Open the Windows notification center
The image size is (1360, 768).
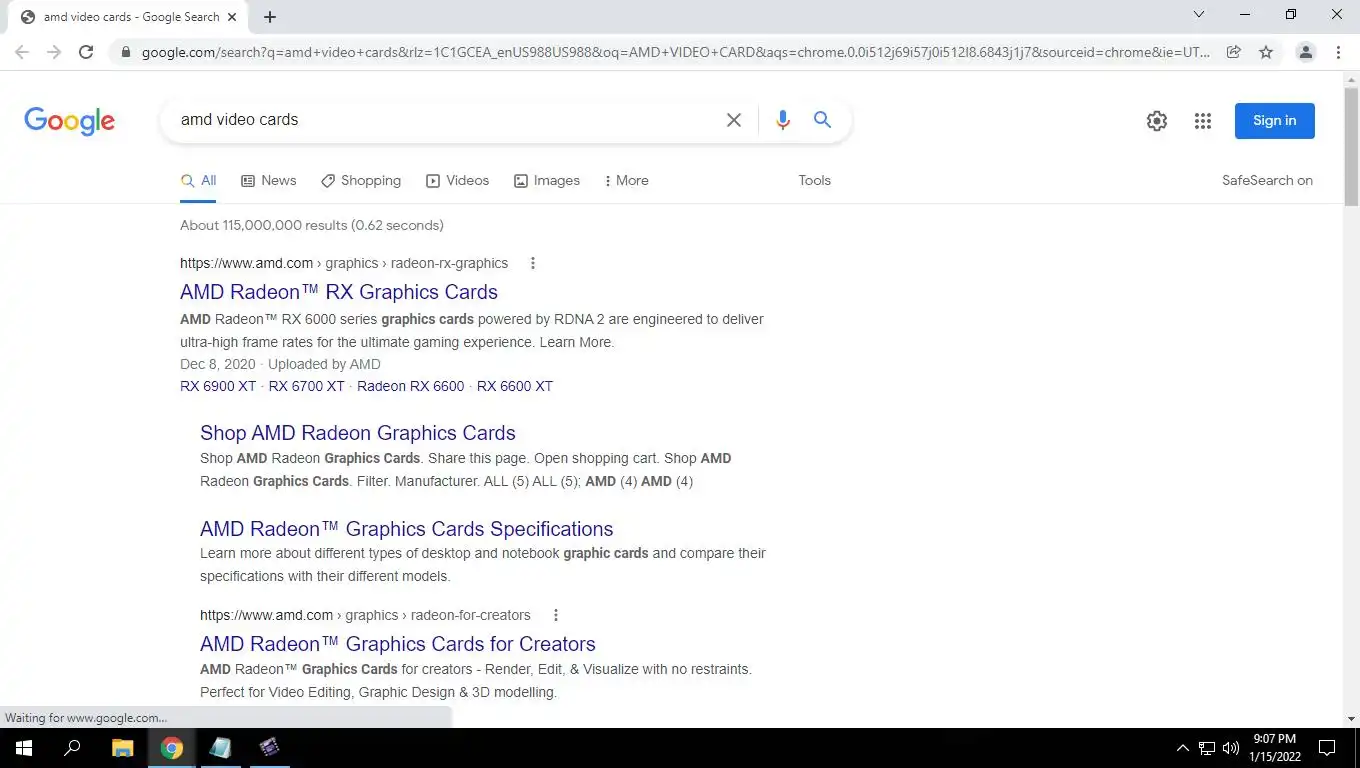1327,748
